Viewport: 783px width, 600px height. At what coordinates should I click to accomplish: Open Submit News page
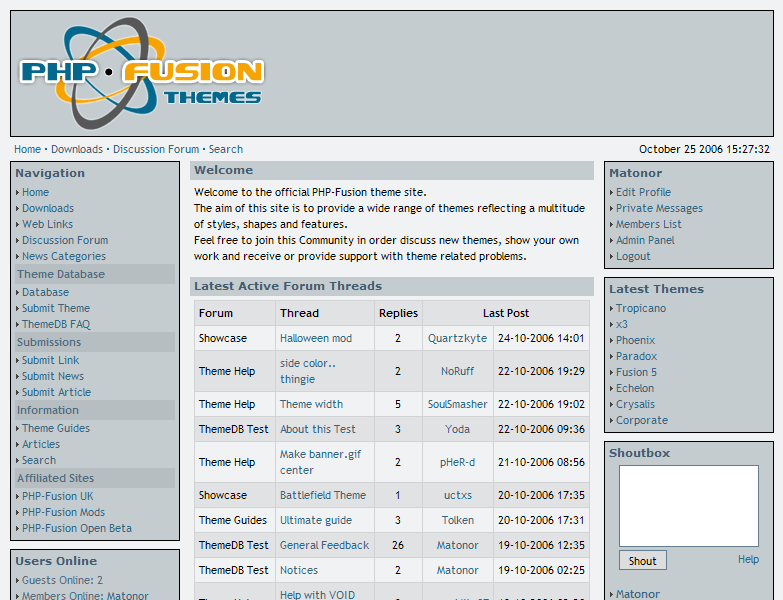(x=53, y=376)
